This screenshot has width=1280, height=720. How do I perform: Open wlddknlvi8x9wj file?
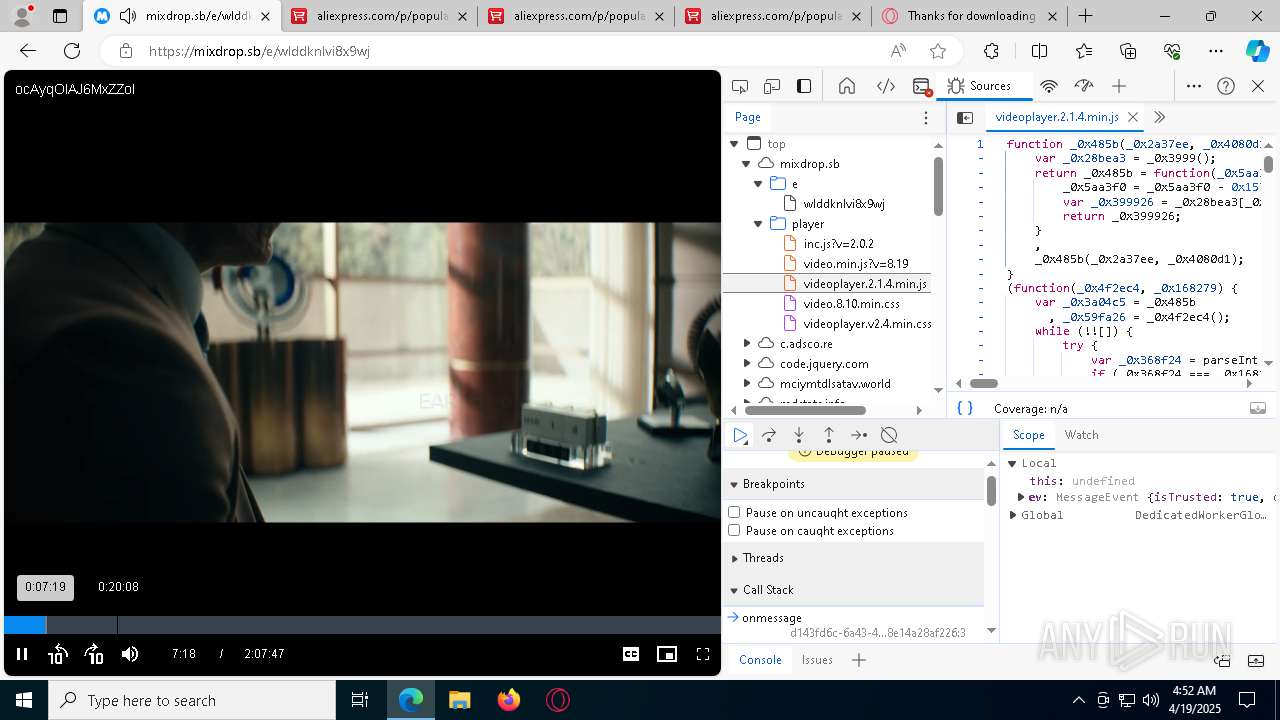click(844, 204)
